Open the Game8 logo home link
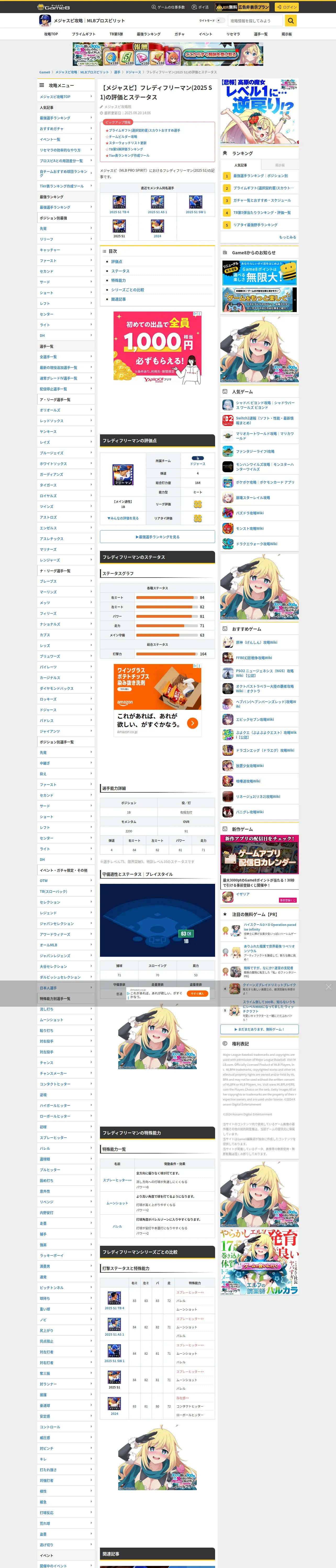 (53, 7)
